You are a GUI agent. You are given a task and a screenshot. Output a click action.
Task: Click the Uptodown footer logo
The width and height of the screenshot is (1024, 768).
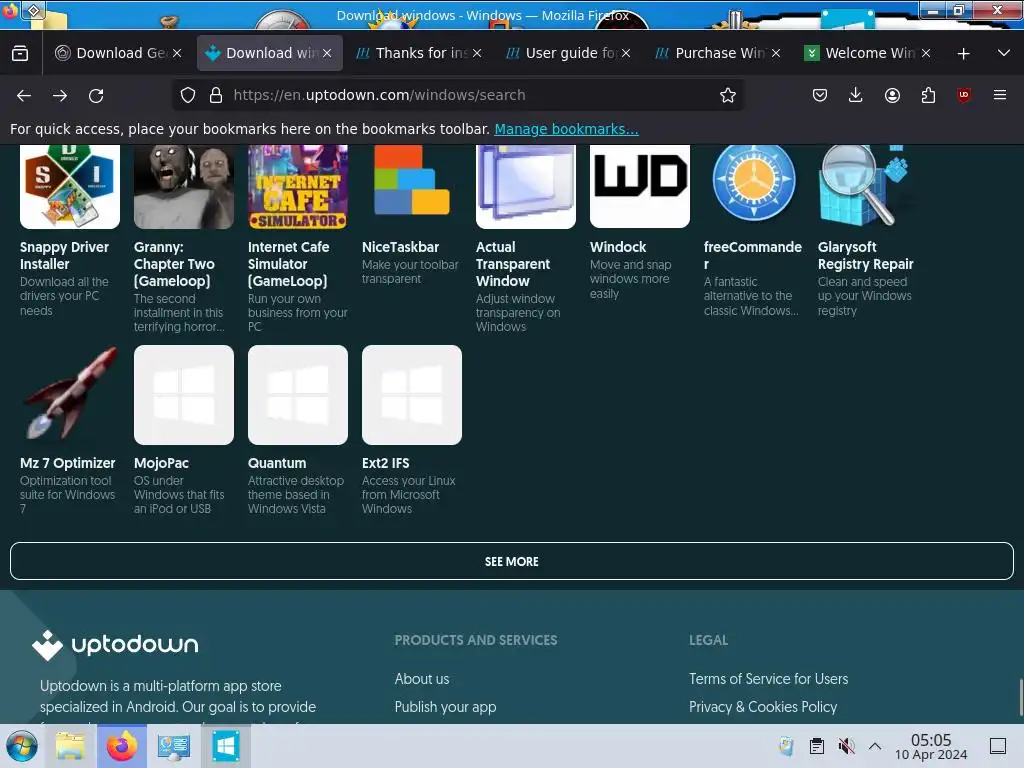tap(116, 645)
